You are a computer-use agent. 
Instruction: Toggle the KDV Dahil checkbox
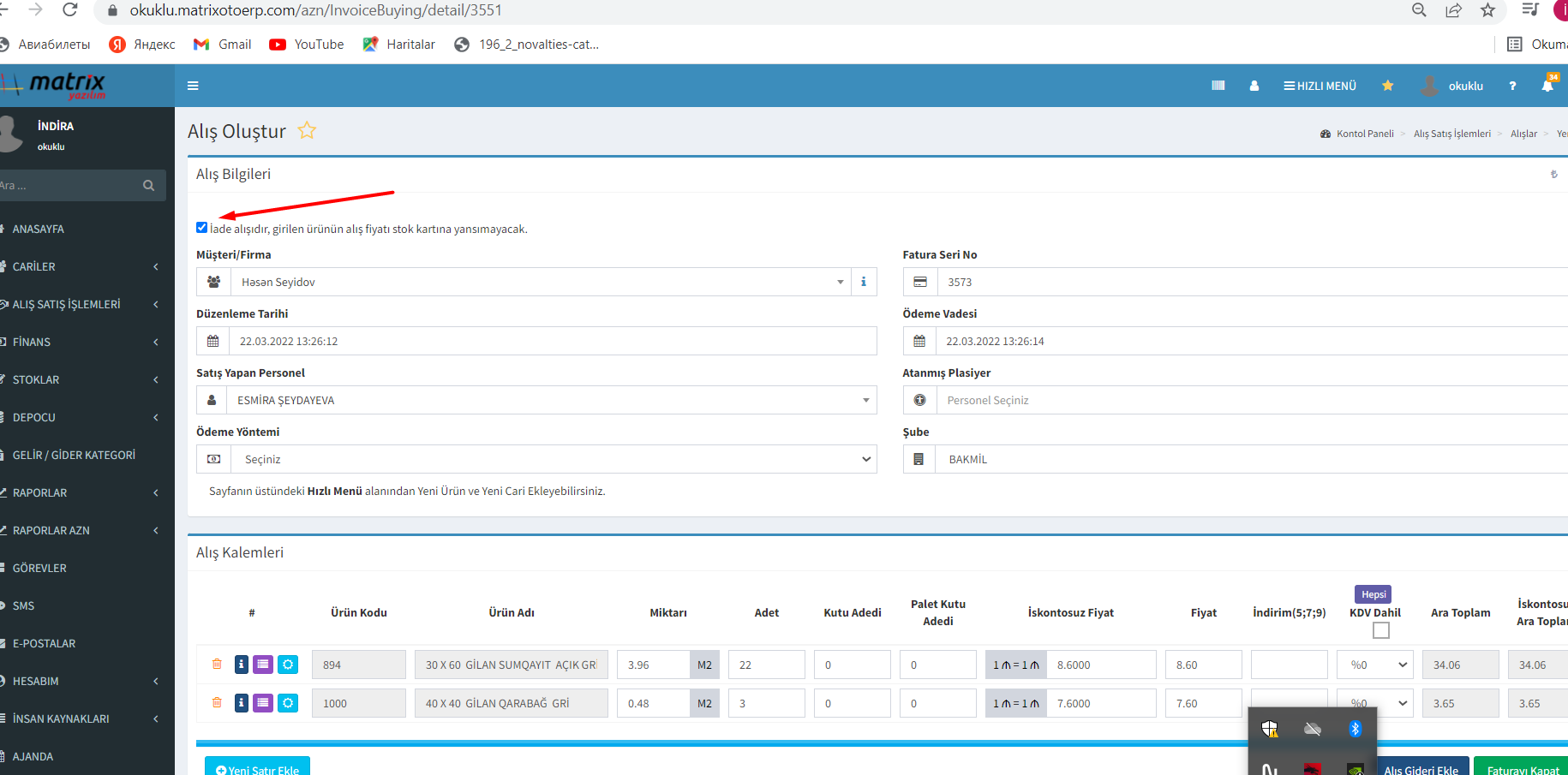click(1380, 630)
